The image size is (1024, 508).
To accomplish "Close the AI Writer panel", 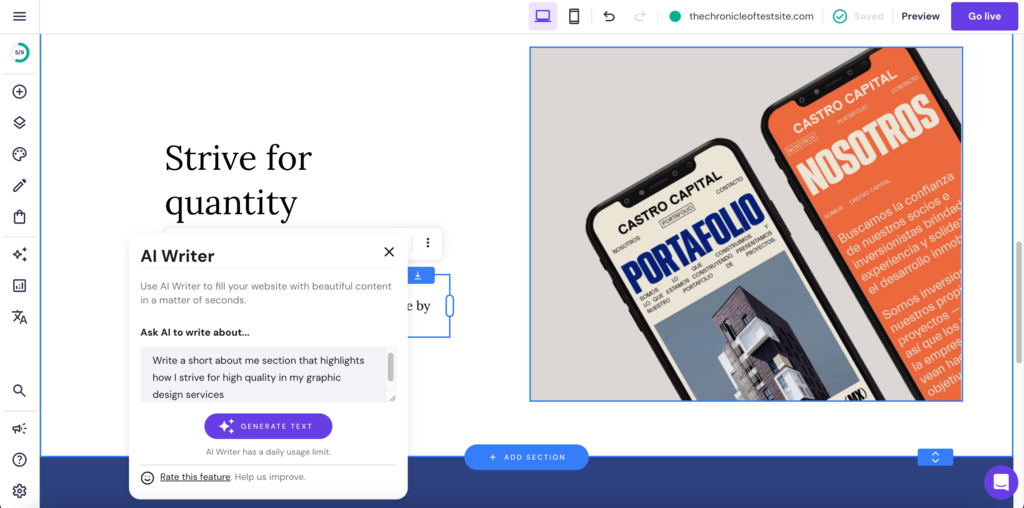I will 389,252.
